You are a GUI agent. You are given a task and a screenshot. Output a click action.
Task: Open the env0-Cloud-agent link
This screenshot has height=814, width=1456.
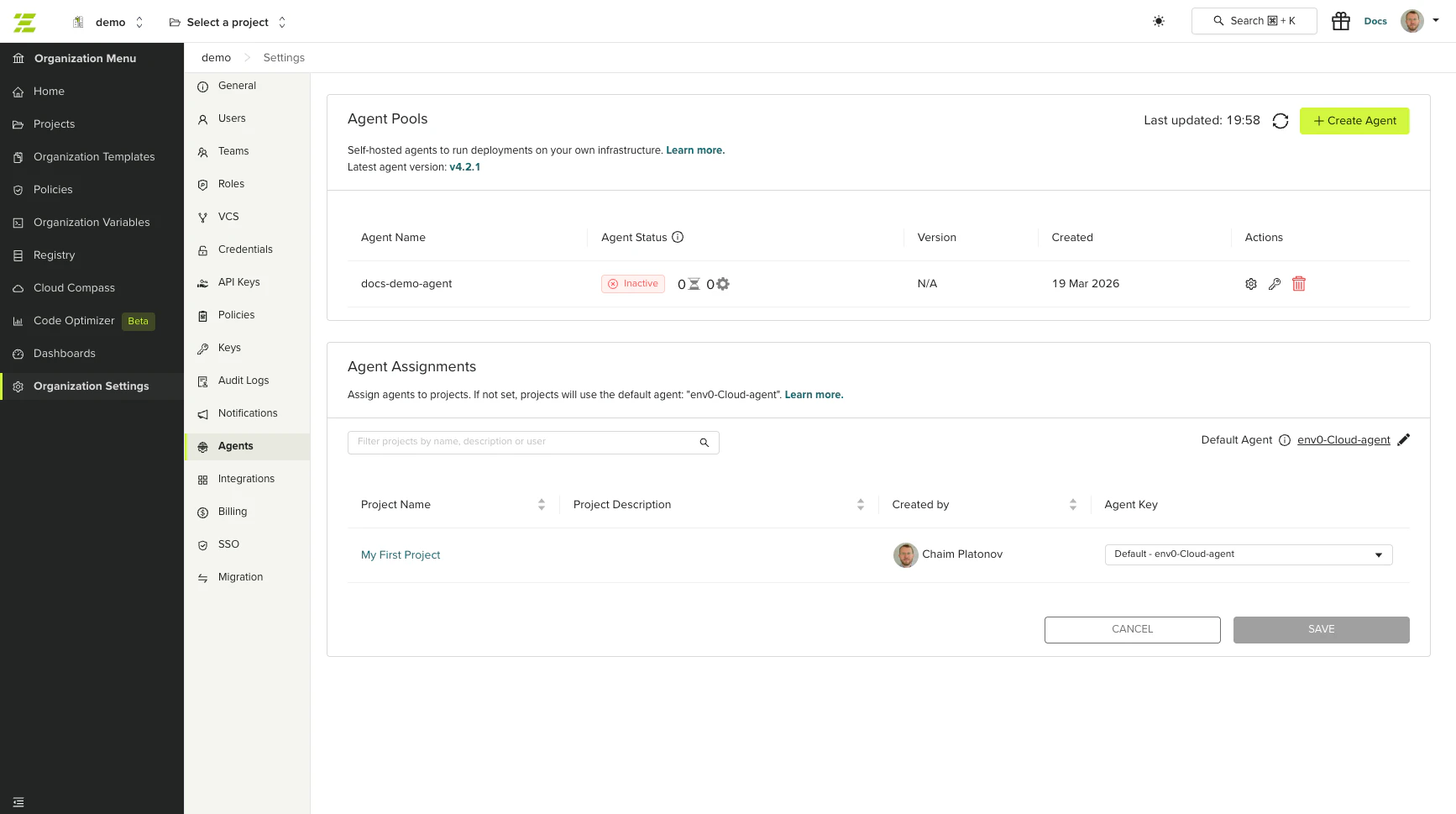(1343, 439)
